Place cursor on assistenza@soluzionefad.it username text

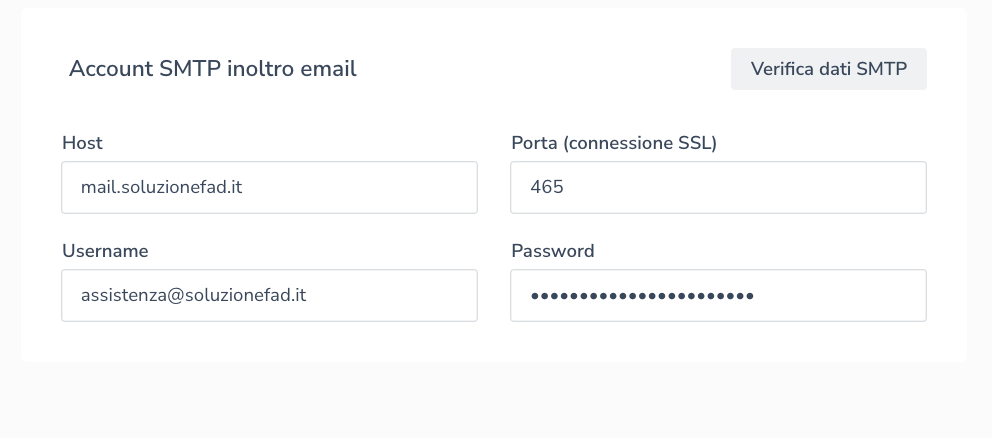pyautogui.click(x=193, y=295)
